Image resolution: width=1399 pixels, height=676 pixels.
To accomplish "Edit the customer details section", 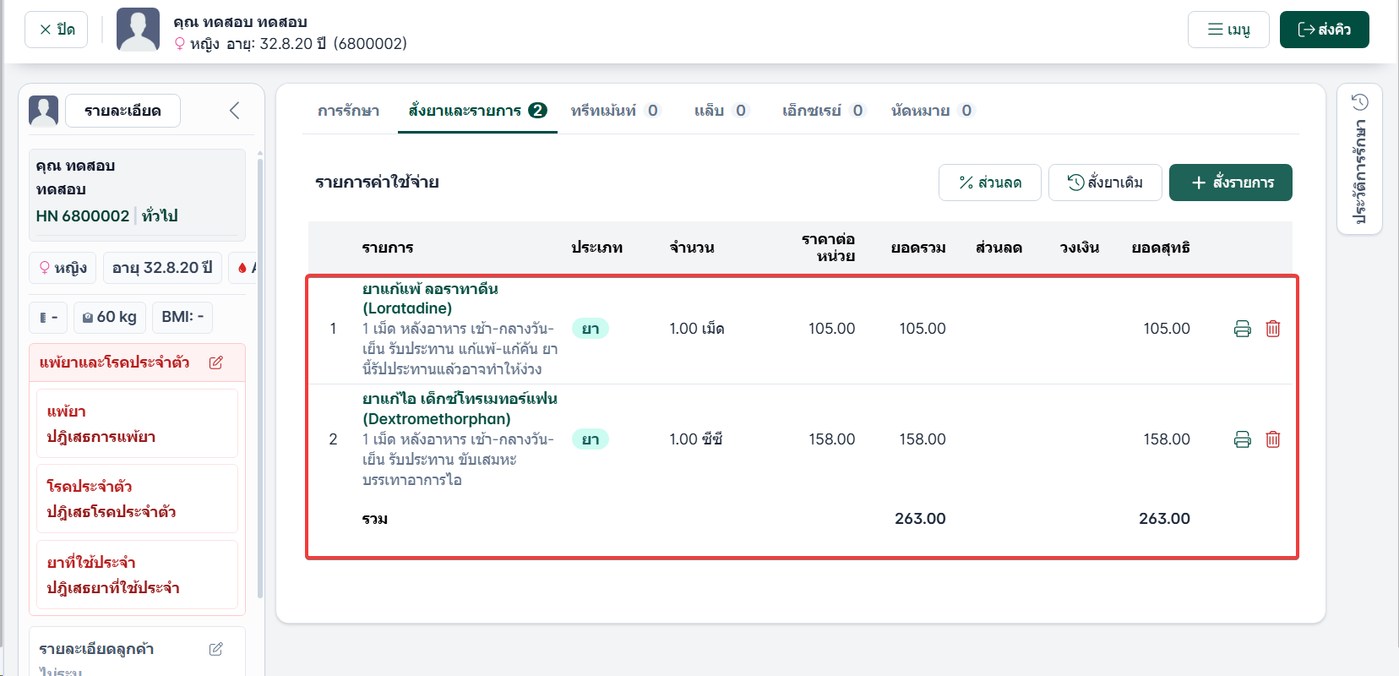I will tap(216, 649).
